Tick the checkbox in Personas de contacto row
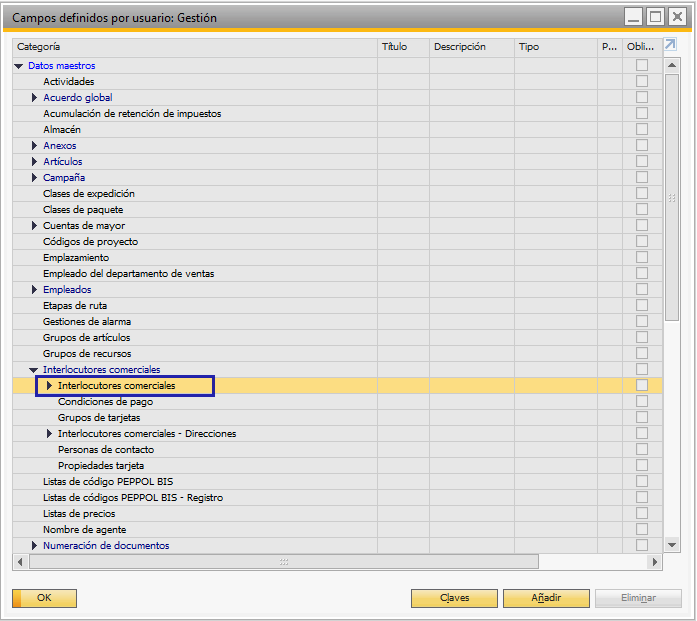Screen dimensions: 697x621 point(642,449)
